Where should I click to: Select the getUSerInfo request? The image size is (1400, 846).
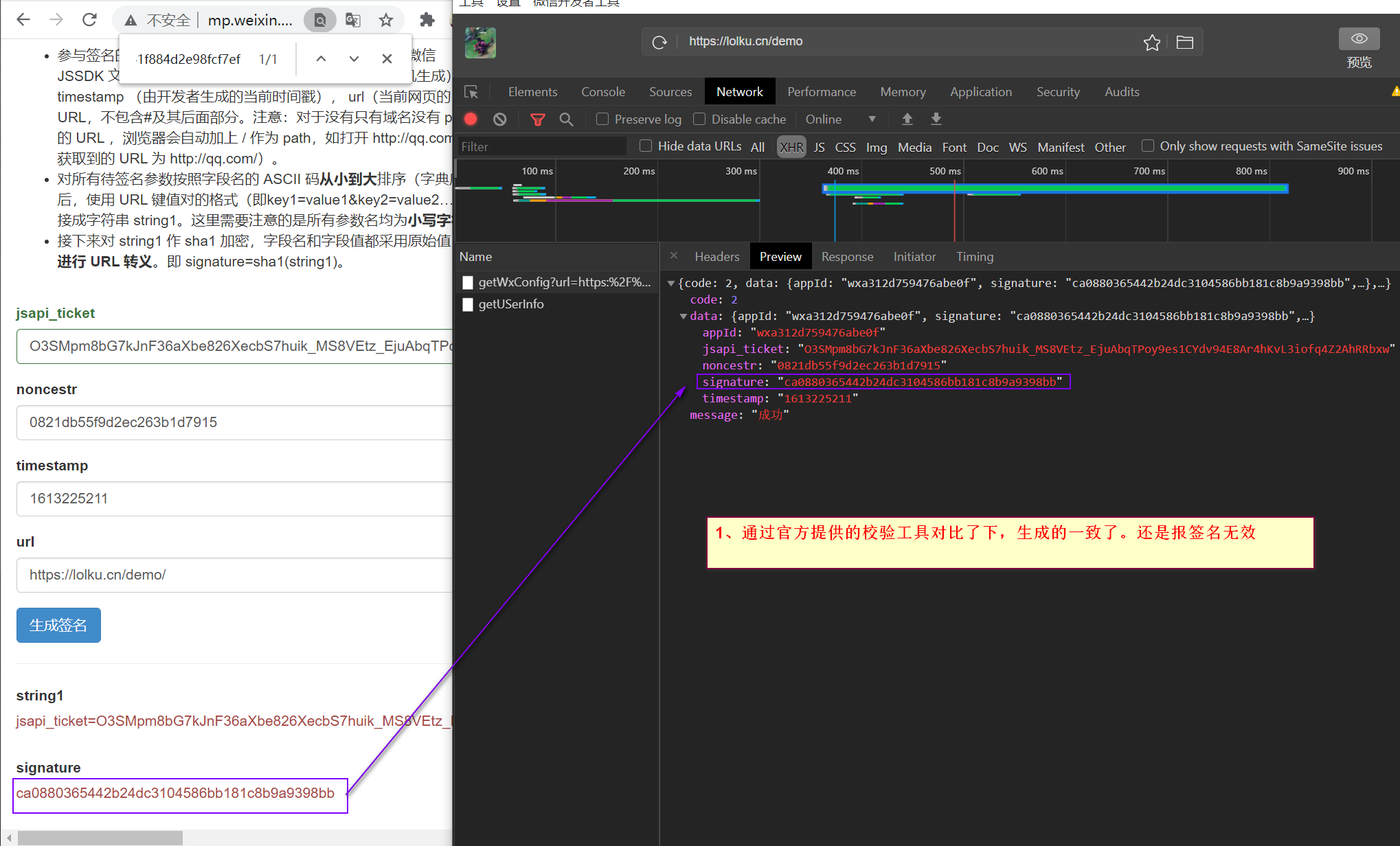[x=510, y=304]
